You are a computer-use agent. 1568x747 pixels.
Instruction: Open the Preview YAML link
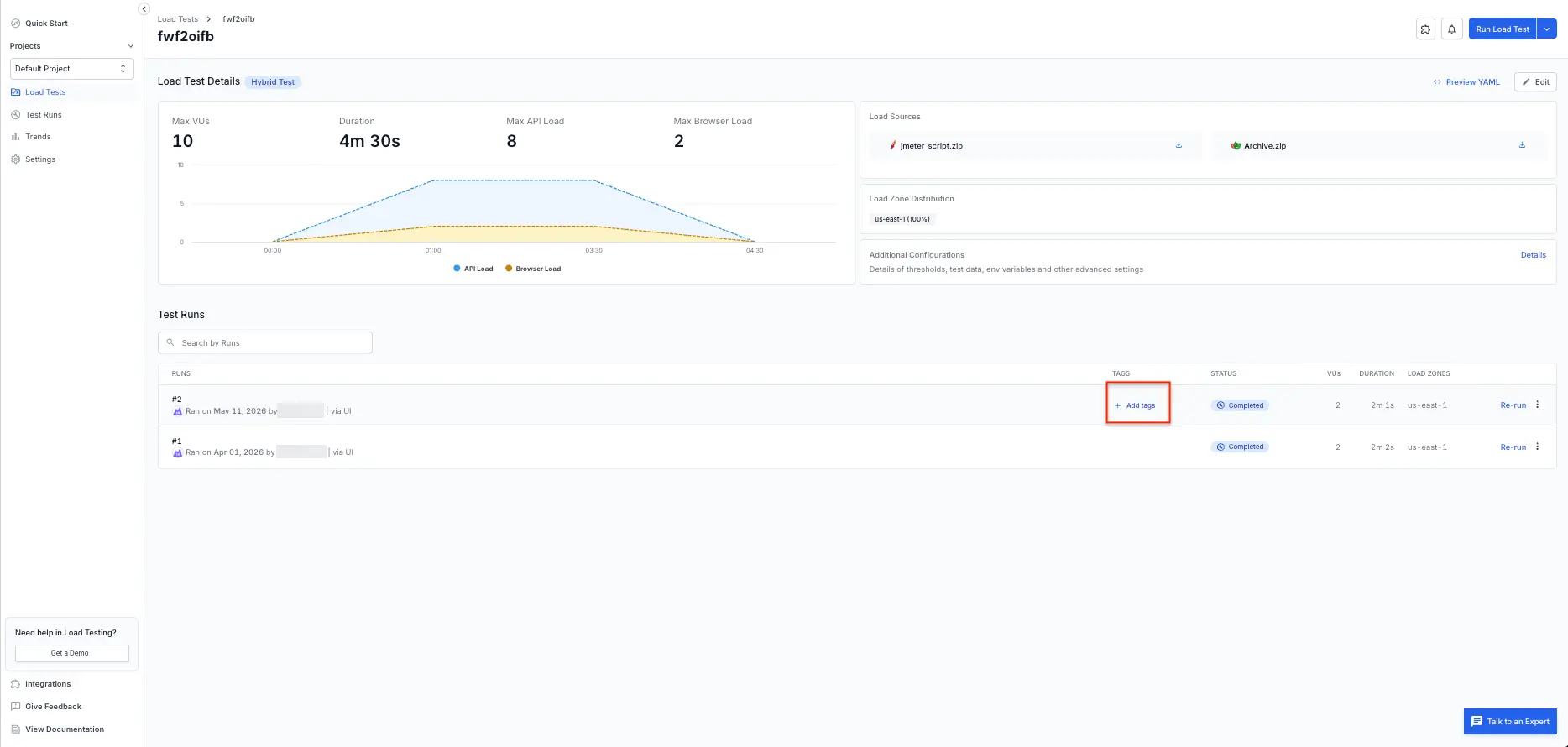[1466, 82]
